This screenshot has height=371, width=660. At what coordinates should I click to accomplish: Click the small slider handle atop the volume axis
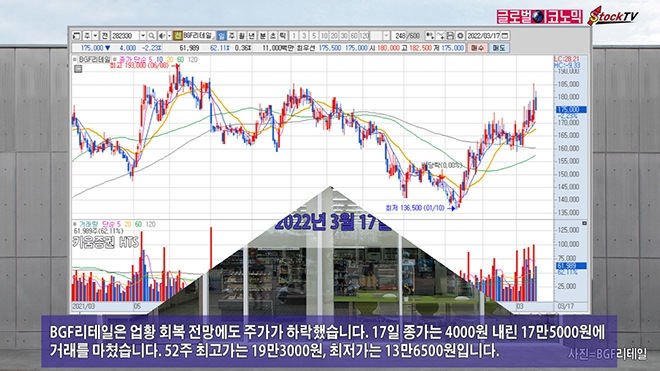point(584,223)
